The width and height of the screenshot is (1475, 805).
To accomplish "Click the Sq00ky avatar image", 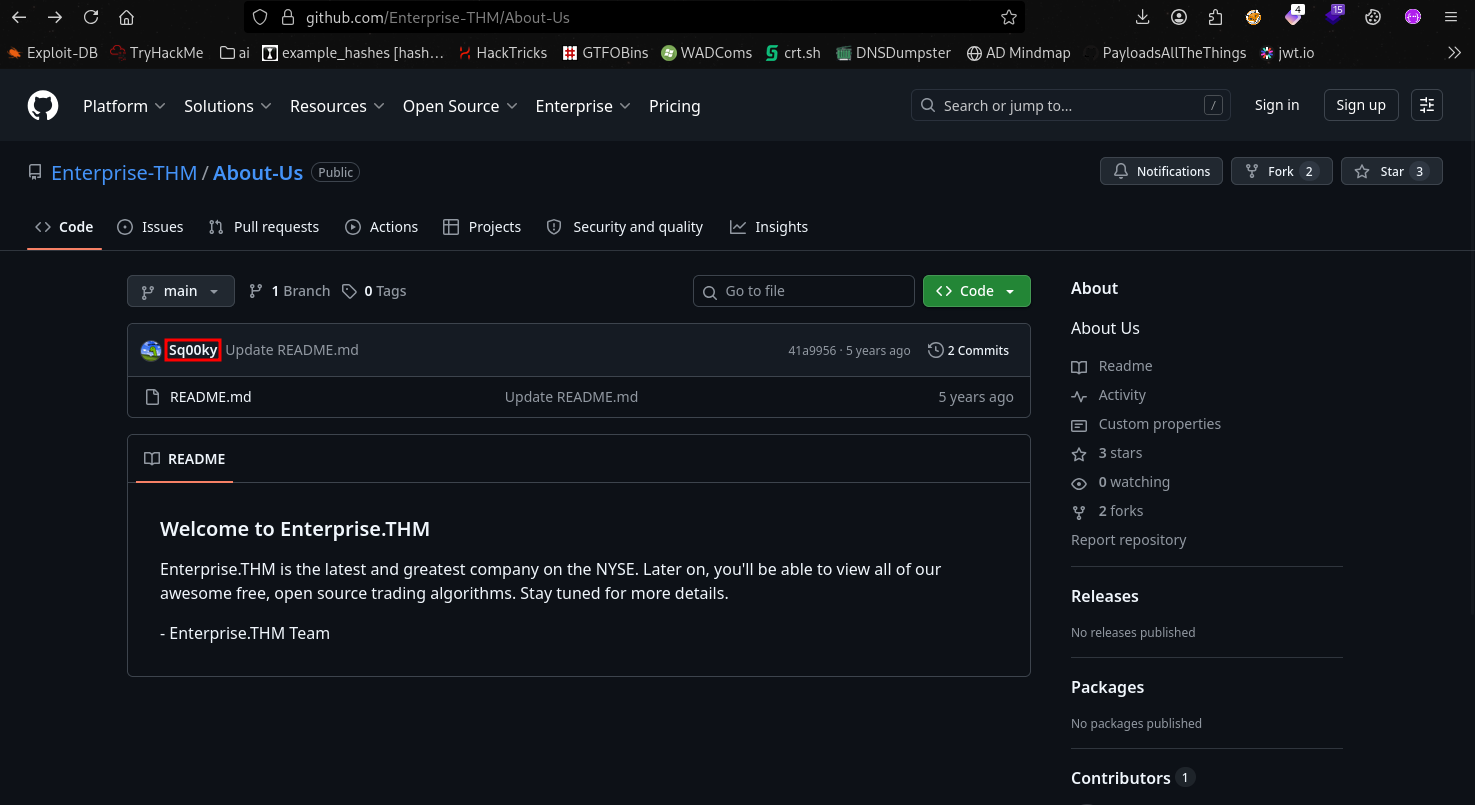I will point(151,350).
